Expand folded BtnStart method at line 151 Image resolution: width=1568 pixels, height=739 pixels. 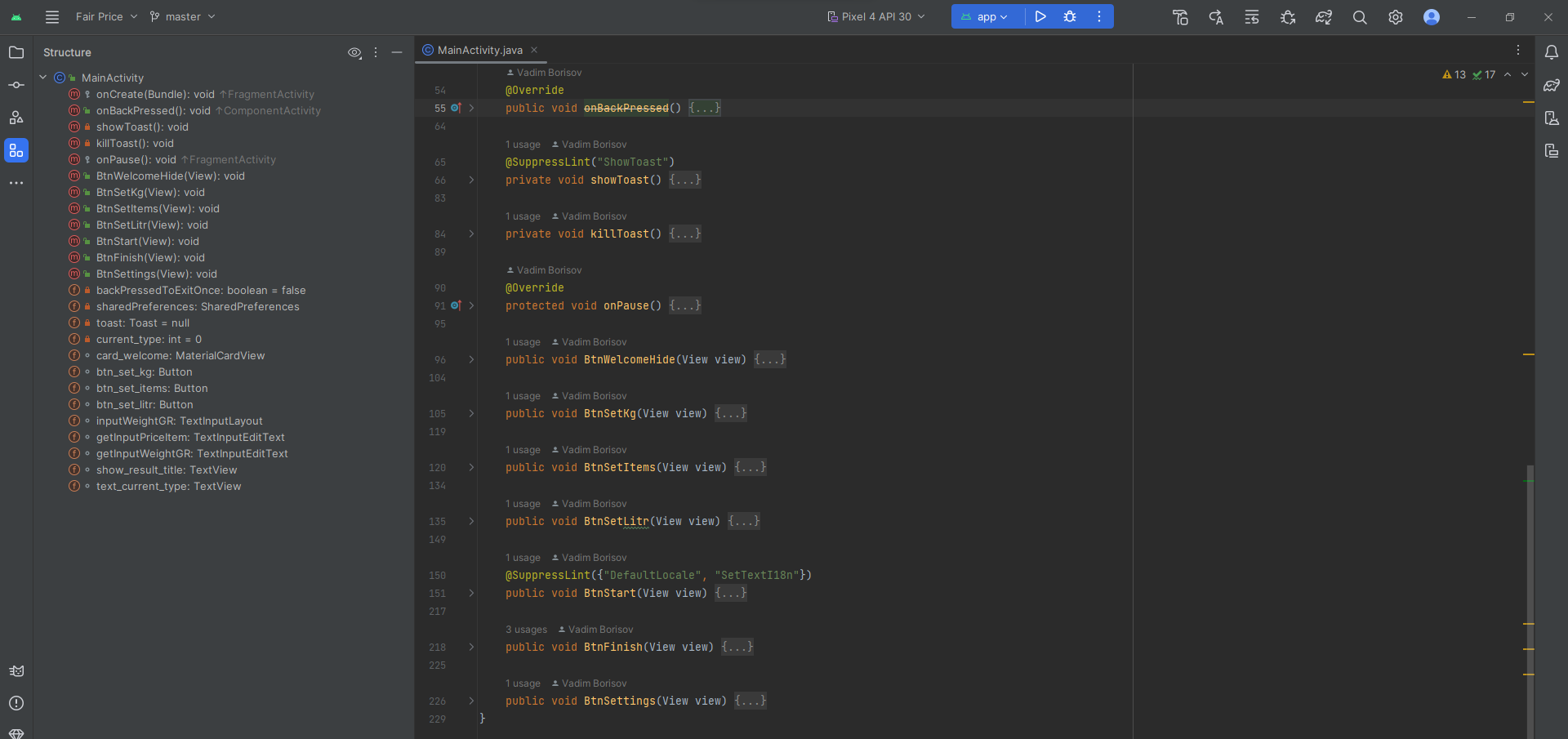471,593
